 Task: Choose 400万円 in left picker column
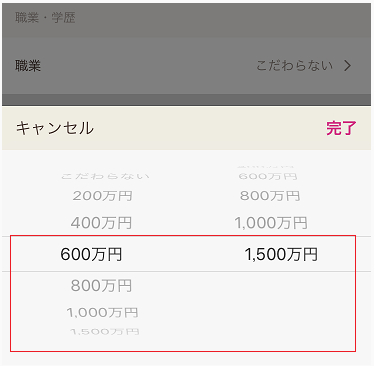(101, 223)
